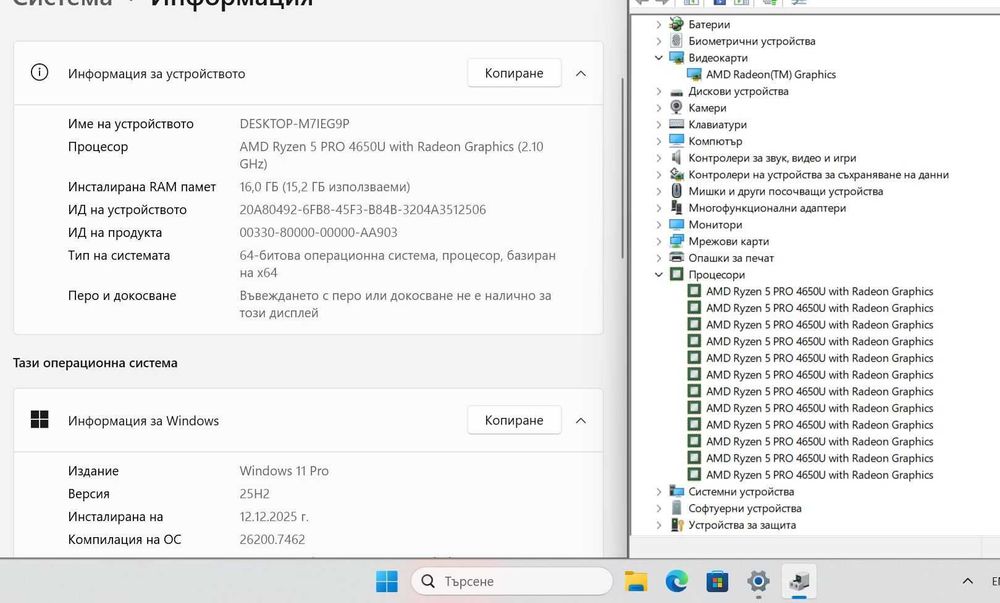Click the Камери webcam icon
The image size is (1000, 603).
(x=676, y=108)
